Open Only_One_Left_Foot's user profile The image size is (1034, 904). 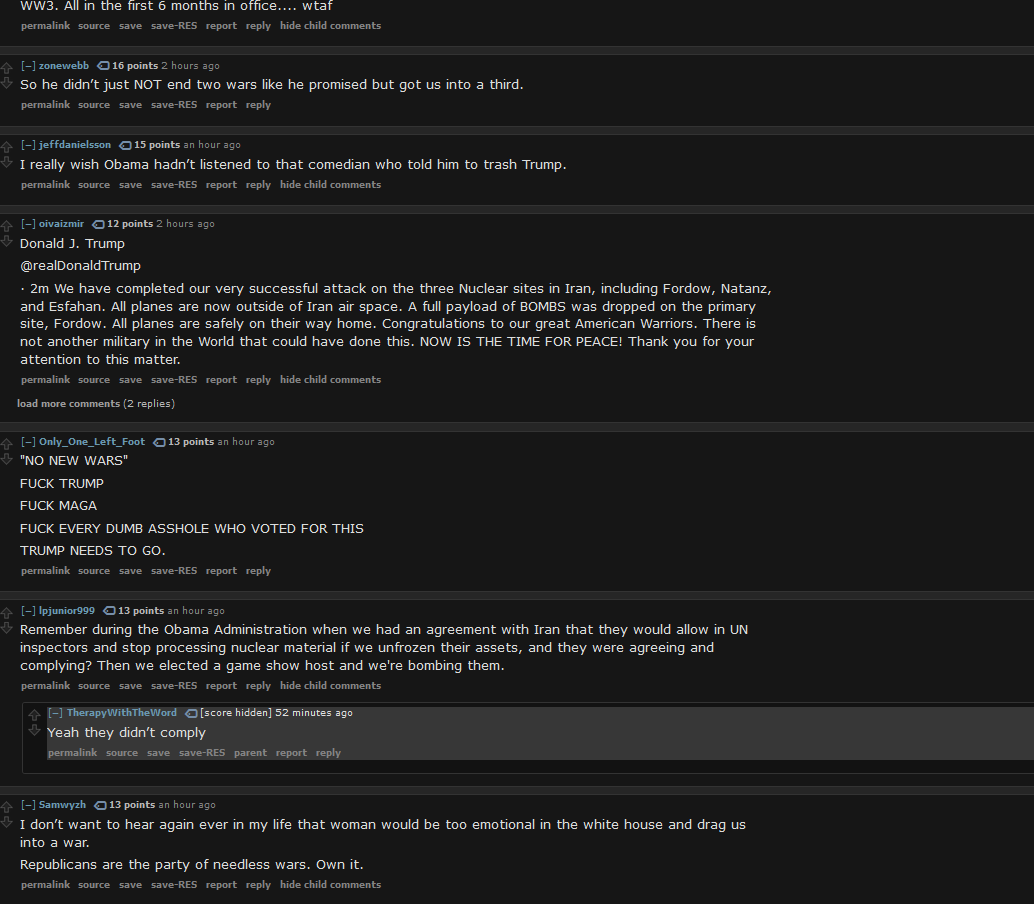(x=92, y=442)
